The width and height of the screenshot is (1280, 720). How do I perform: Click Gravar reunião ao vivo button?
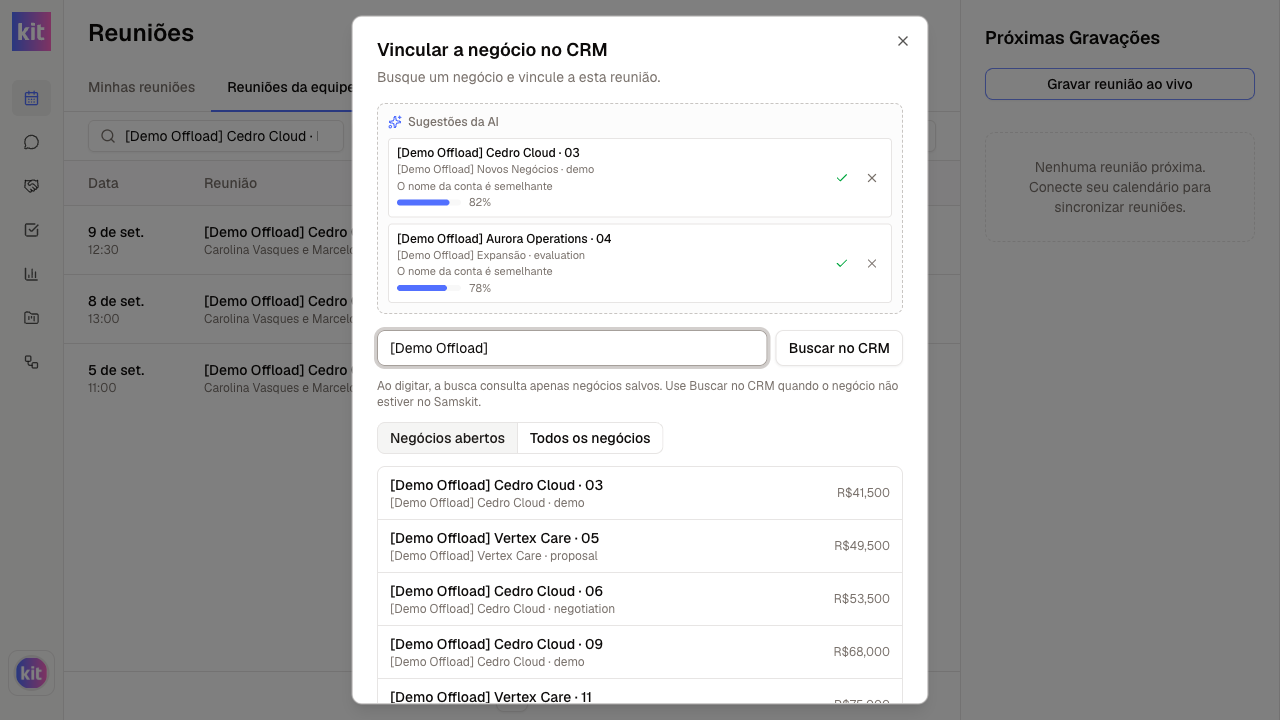pos(1120,84)
